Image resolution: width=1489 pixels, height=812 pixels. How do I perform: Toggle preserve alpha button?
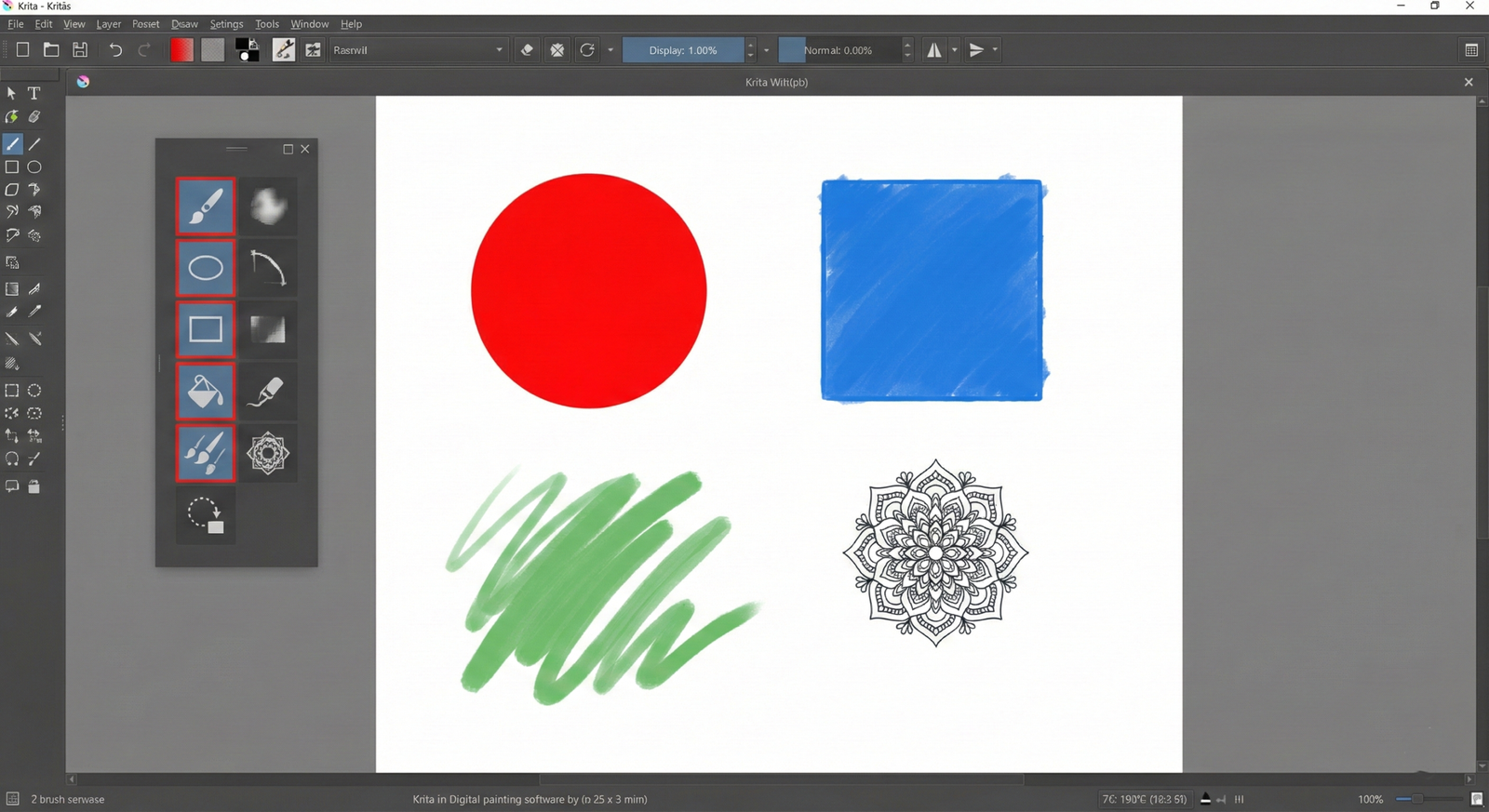click(557, 50)
